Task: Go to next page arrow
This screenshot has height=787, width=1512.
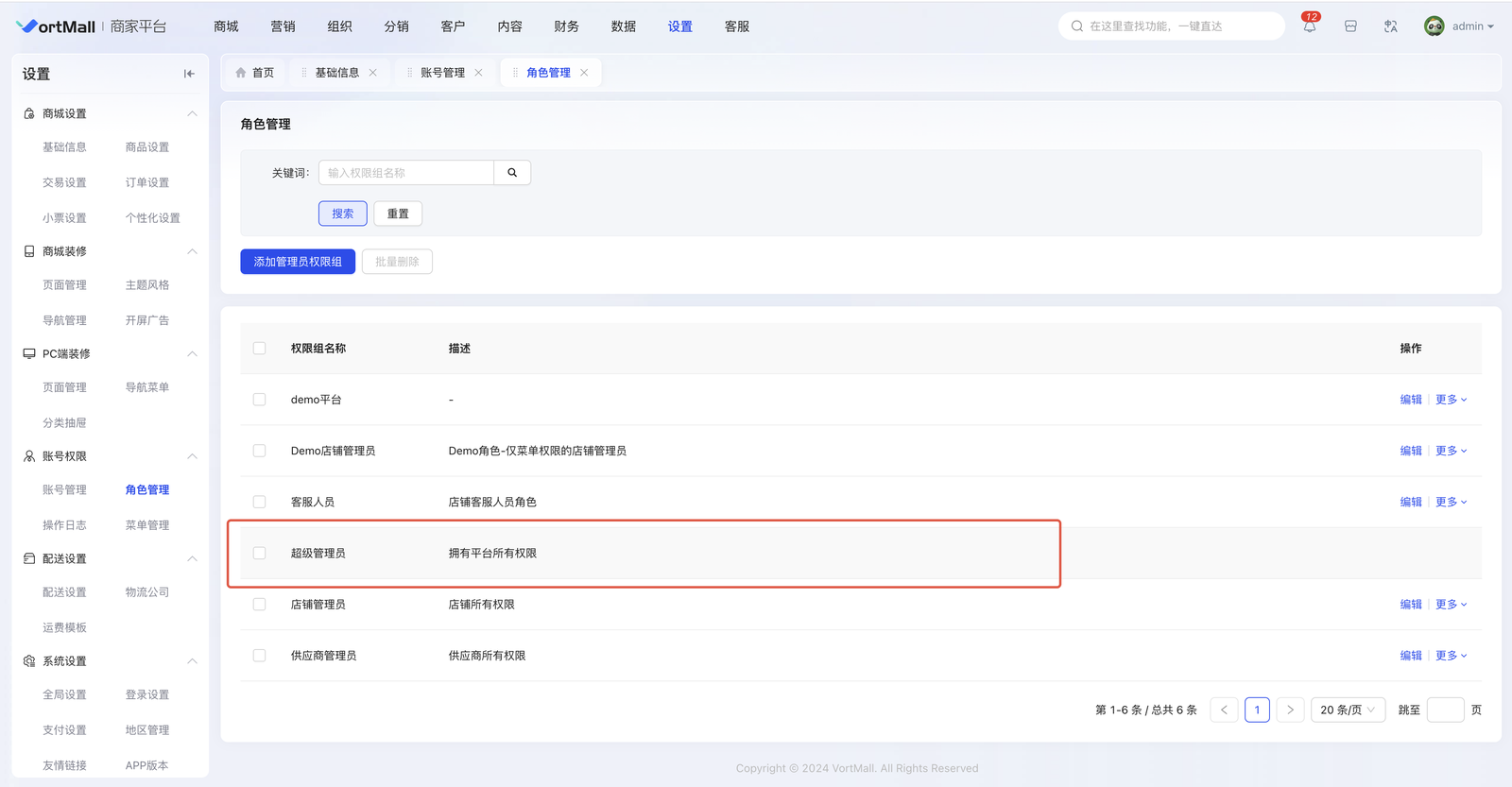Action: click(1290, 710)
